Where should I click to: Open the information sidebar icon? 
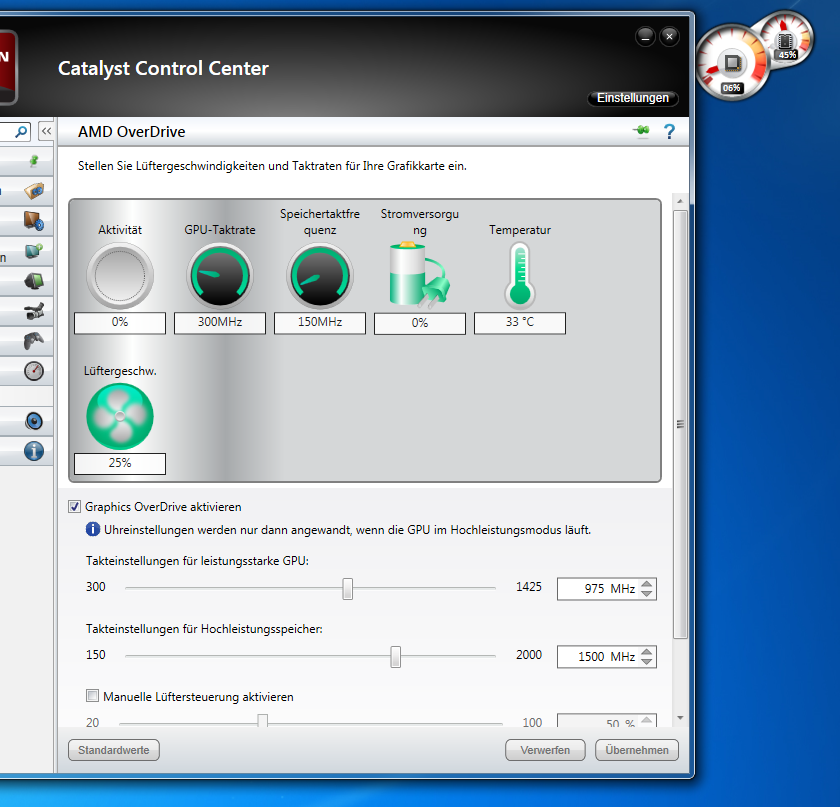(x=34, y=451)
